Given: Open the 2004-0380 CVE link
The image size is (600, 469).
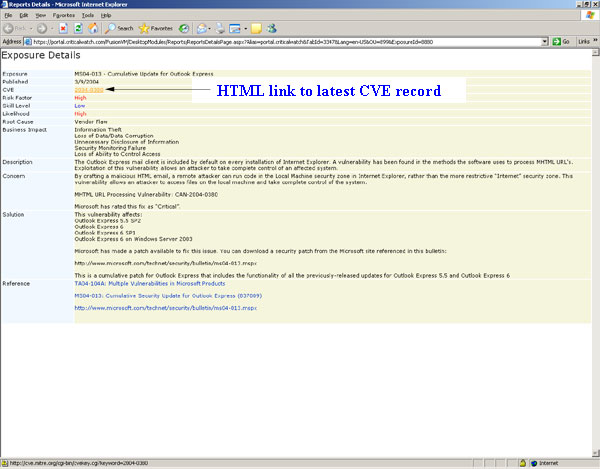Looking at the screenshot, I should click(x=88, y=90).
